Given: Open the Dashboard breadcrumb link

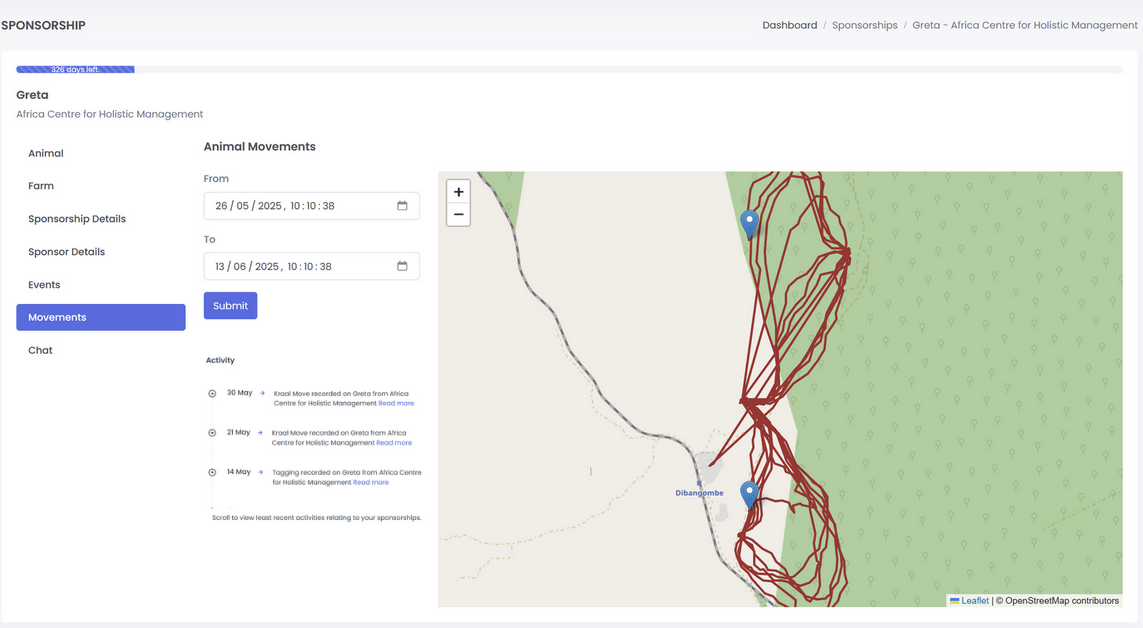Looking at the screenshot, I should 789,25.
